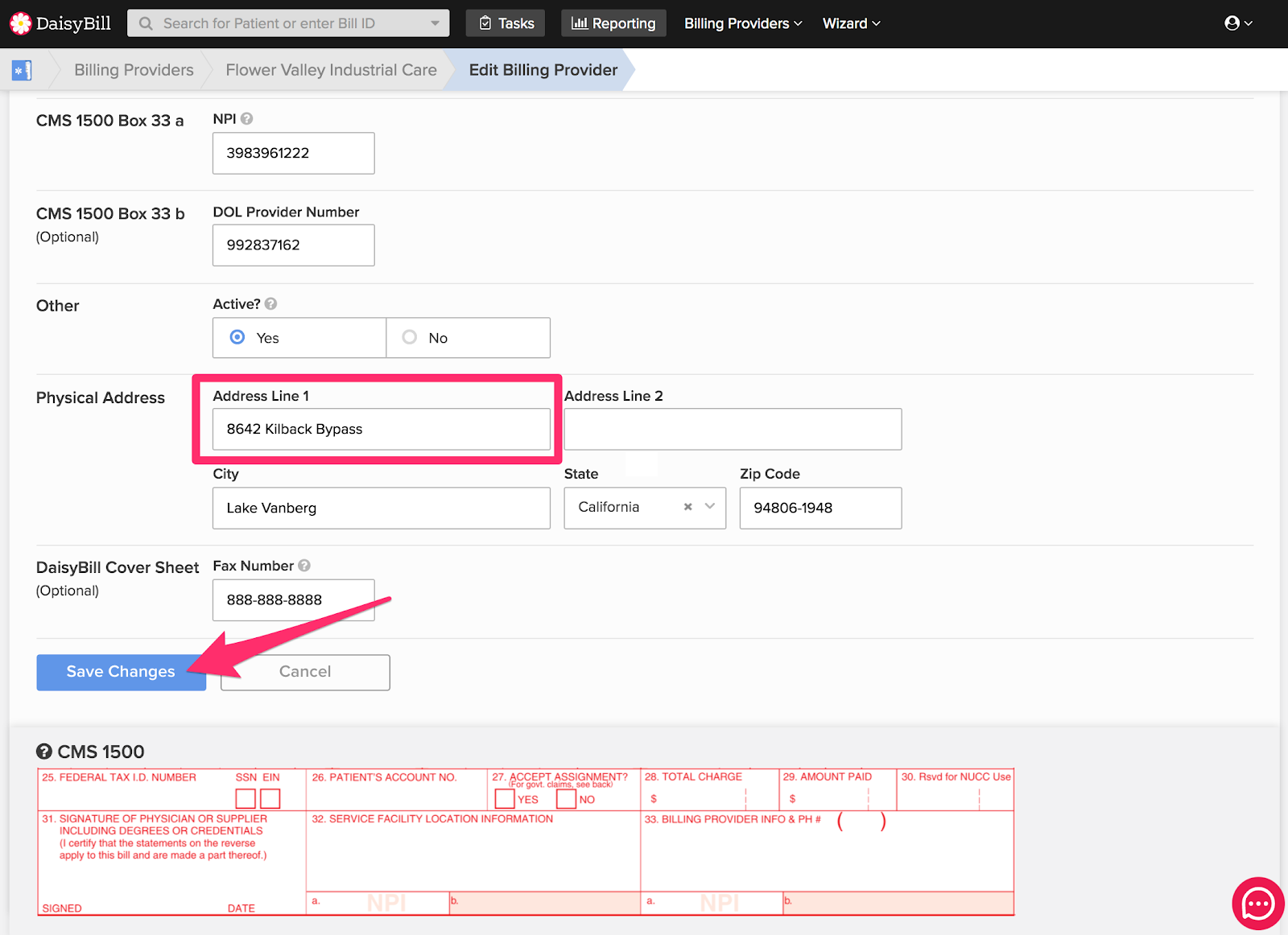This screenshot has width=1288, height=935.
Task: Go to Billing Providers breadcrumb
Action: pos(134,70)
